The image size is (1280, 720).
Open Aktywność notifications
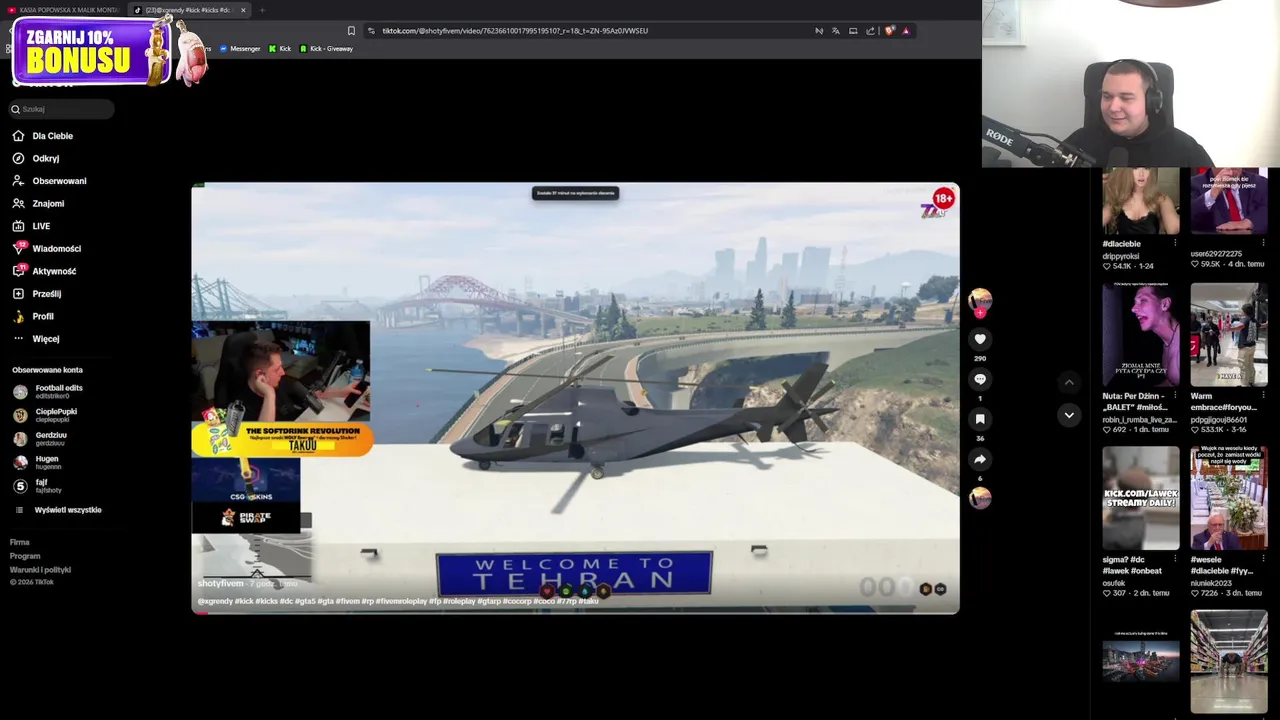point(44,271)
